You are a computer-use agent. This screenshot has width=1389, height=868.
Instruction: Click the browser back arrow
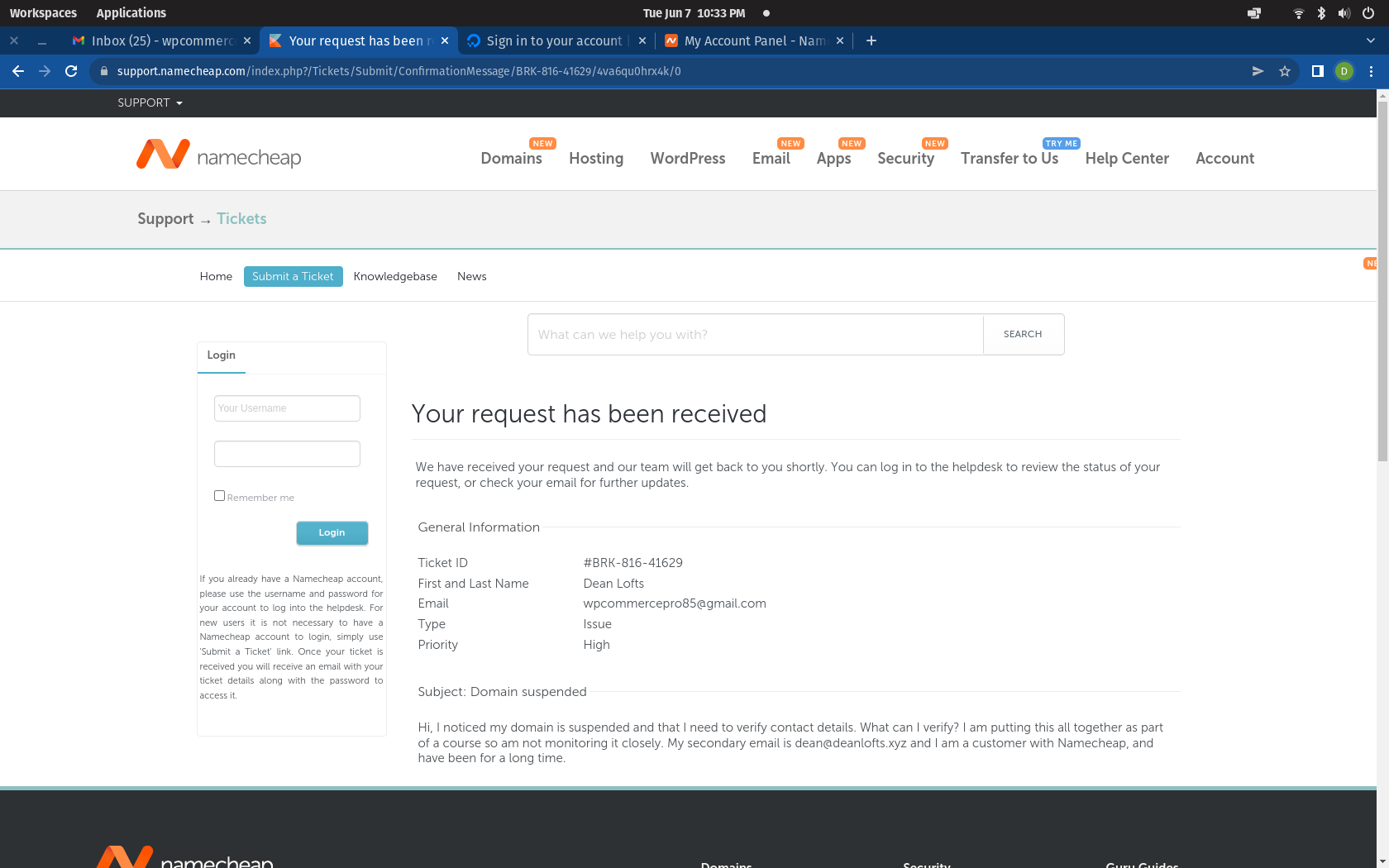pyautogui.click(x=18, y=71)
